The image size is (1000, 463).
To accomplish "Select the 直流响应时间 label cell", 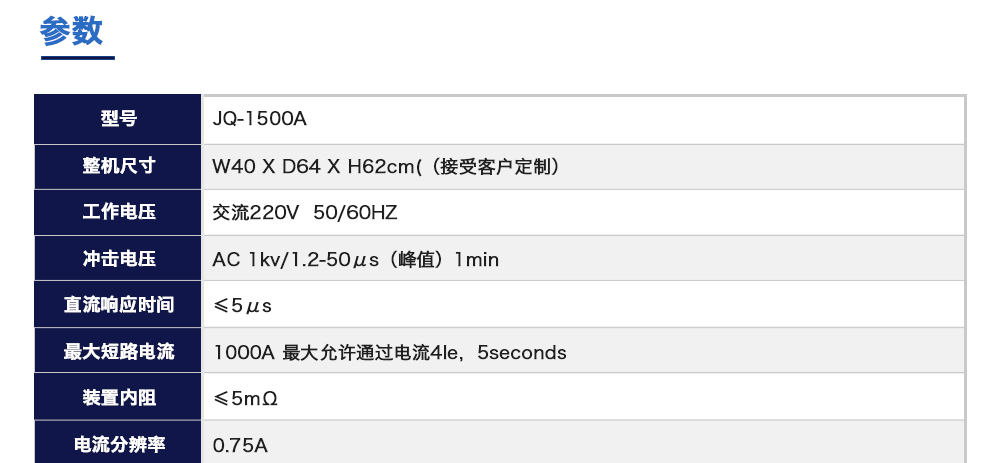I will (118, 305).
